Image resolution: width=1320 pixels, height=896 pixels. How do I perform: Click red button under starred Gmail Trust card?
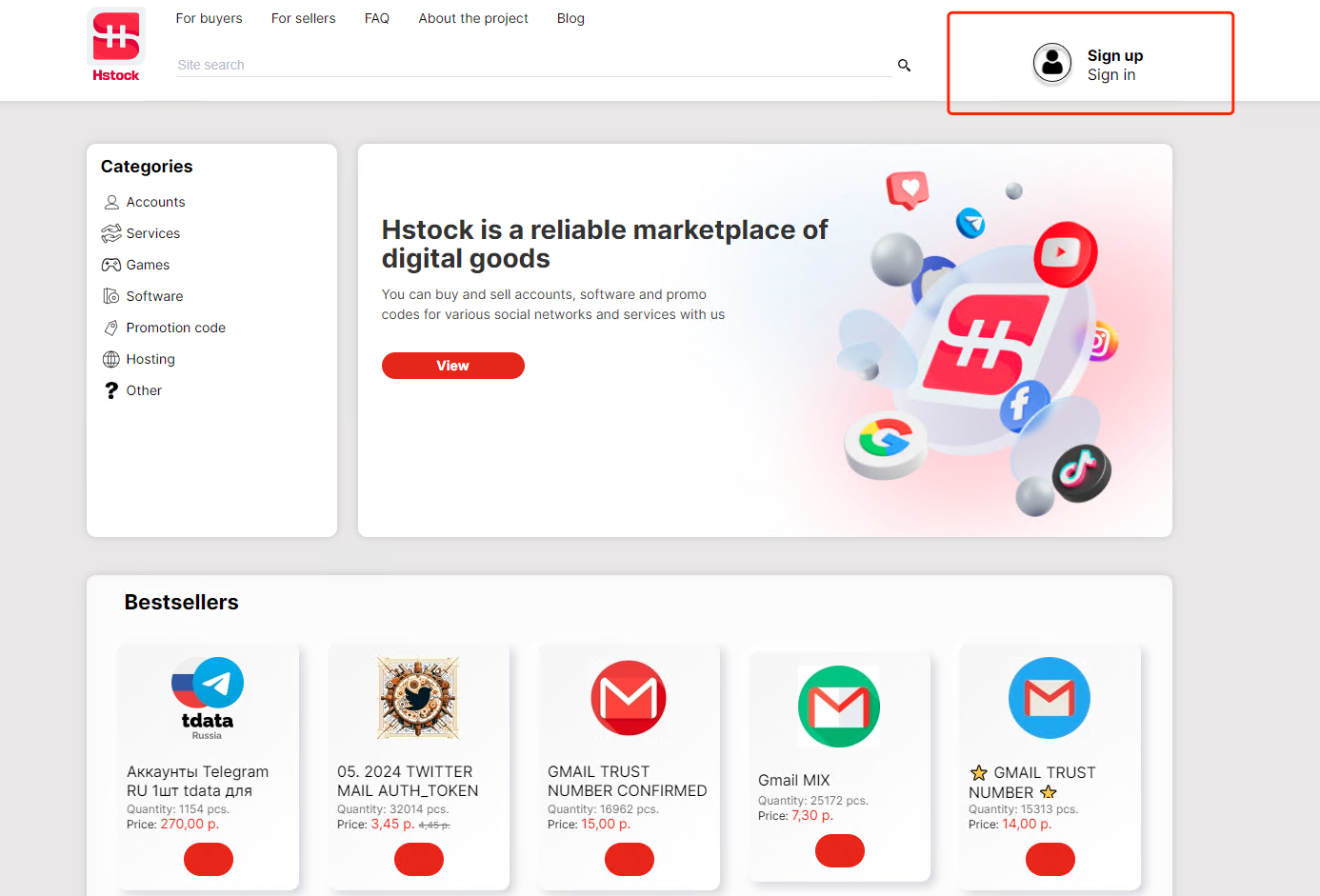click(1050, 859)
